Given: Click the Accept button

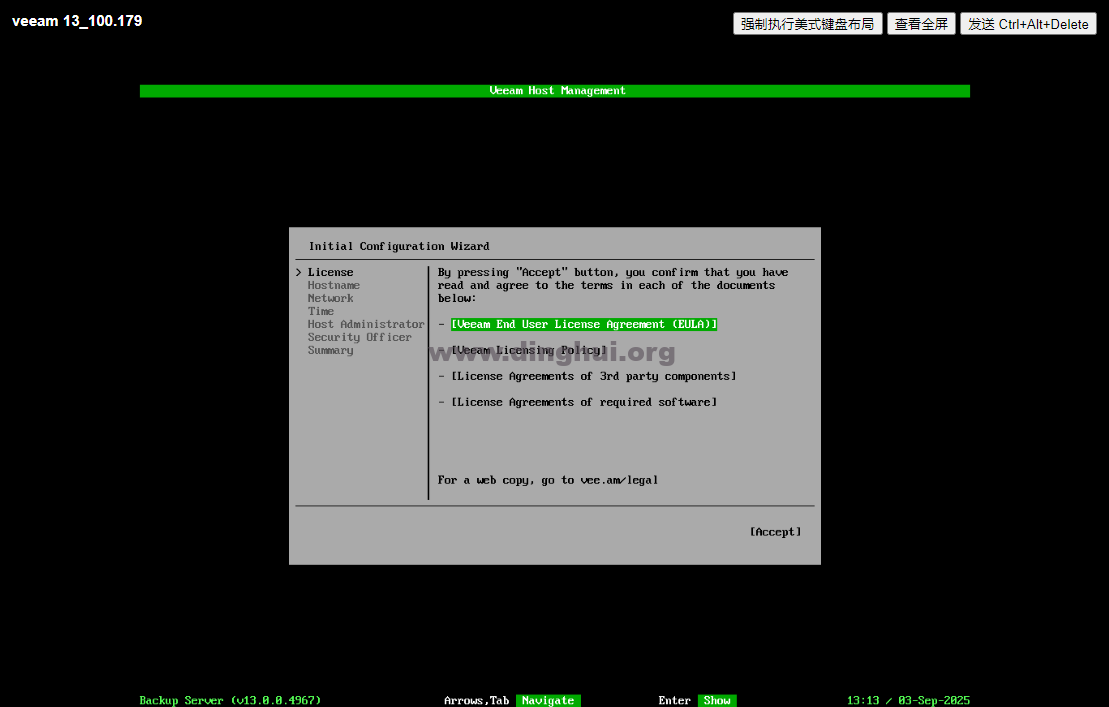Looking at the screenshot, I should click(x=775, y=532).
